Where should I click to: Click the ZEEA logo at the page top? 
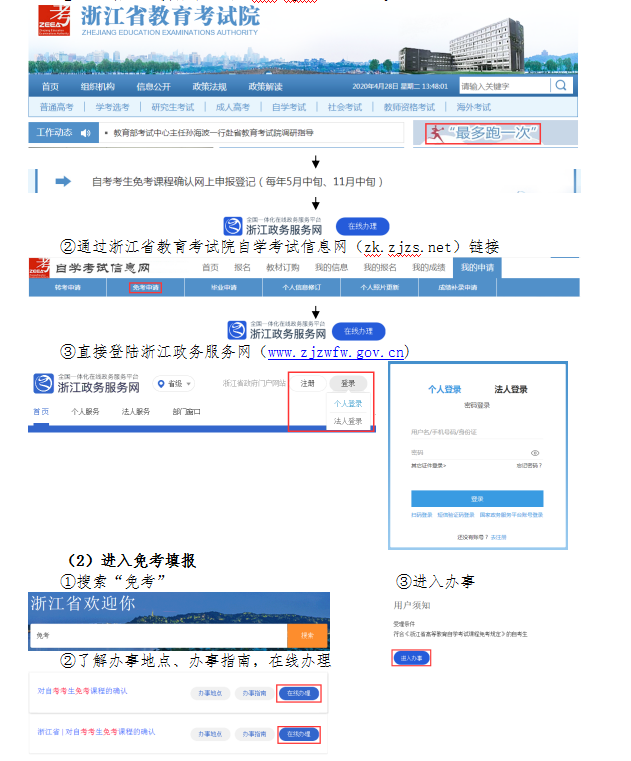point(54,20)
